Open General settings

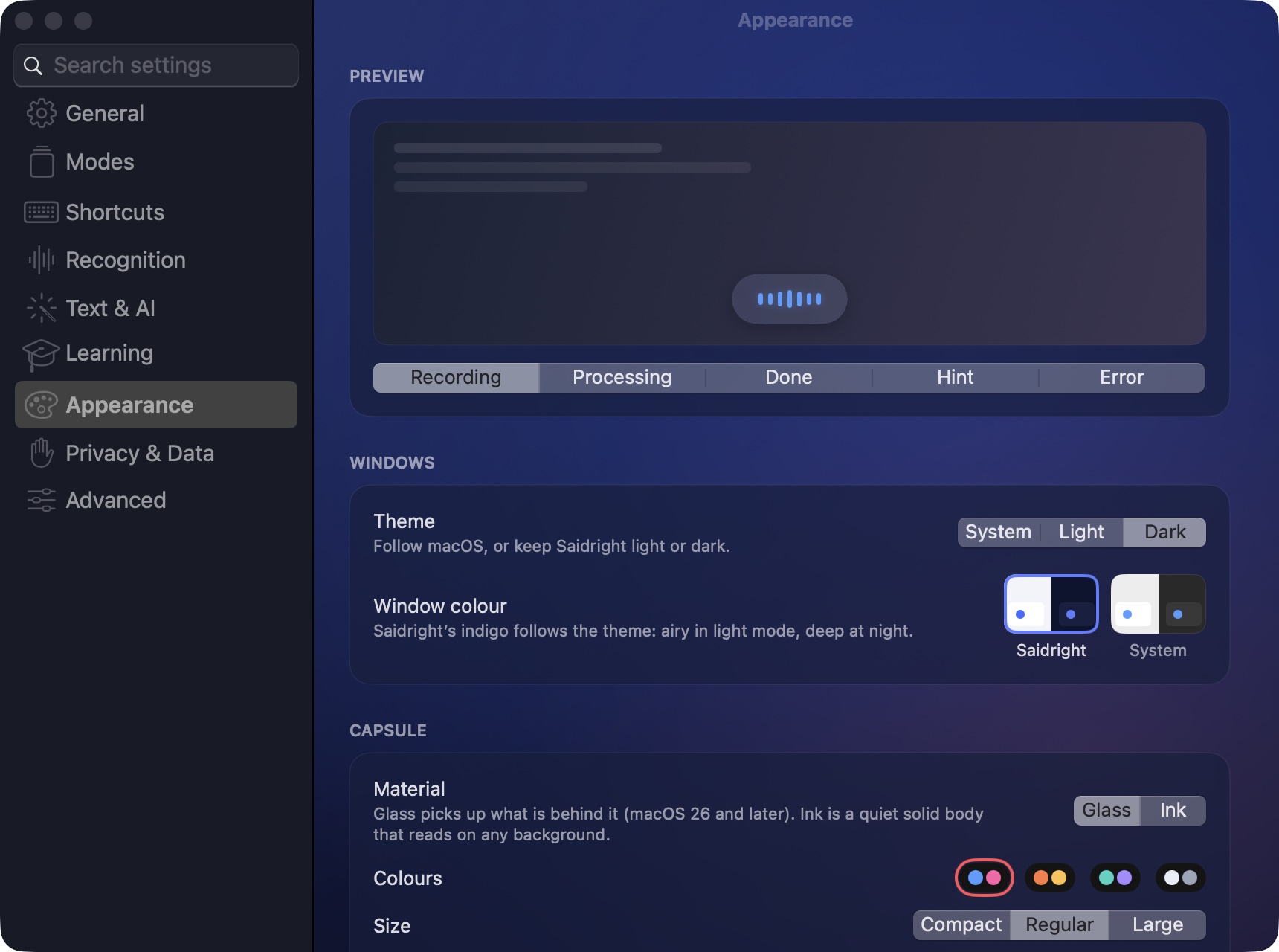(x=156, y=113)
